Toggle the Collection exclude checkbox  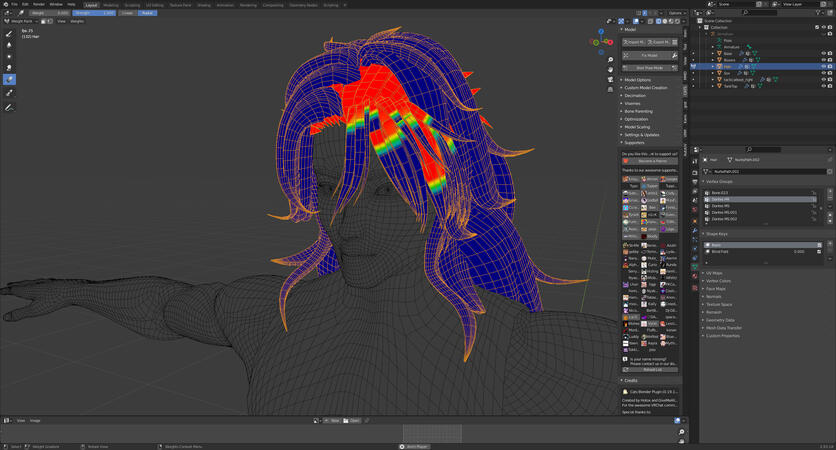tap(817, 27)
